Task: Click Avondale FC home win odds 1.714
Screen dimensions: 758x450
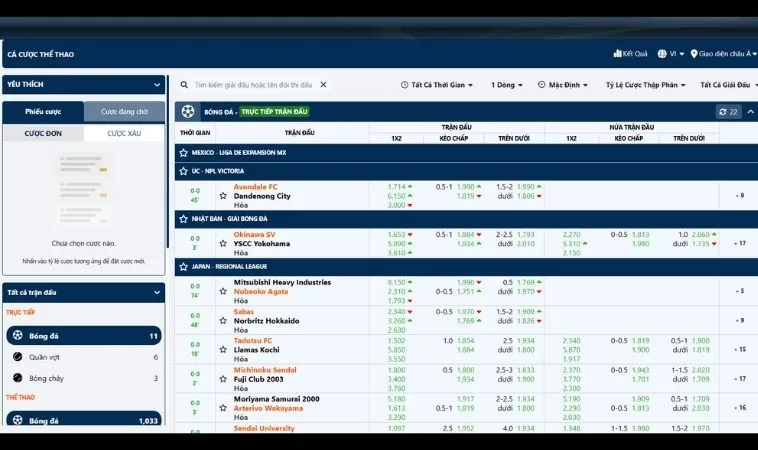Action: pyautogui.click(x=396, y=187)
